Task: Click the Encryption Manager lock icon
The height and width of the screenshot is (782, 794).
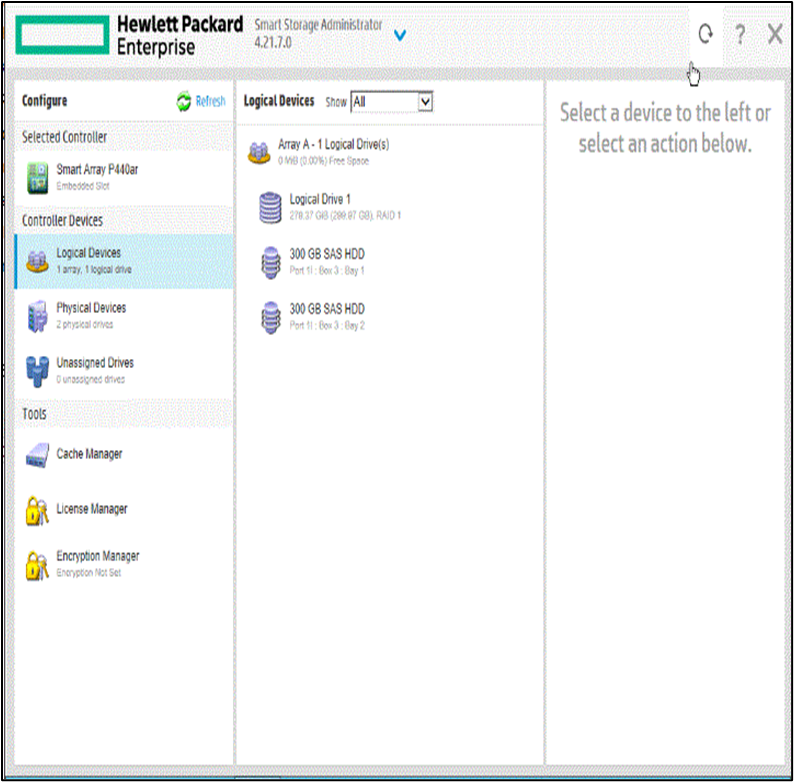Action: (x=37, y=565)
